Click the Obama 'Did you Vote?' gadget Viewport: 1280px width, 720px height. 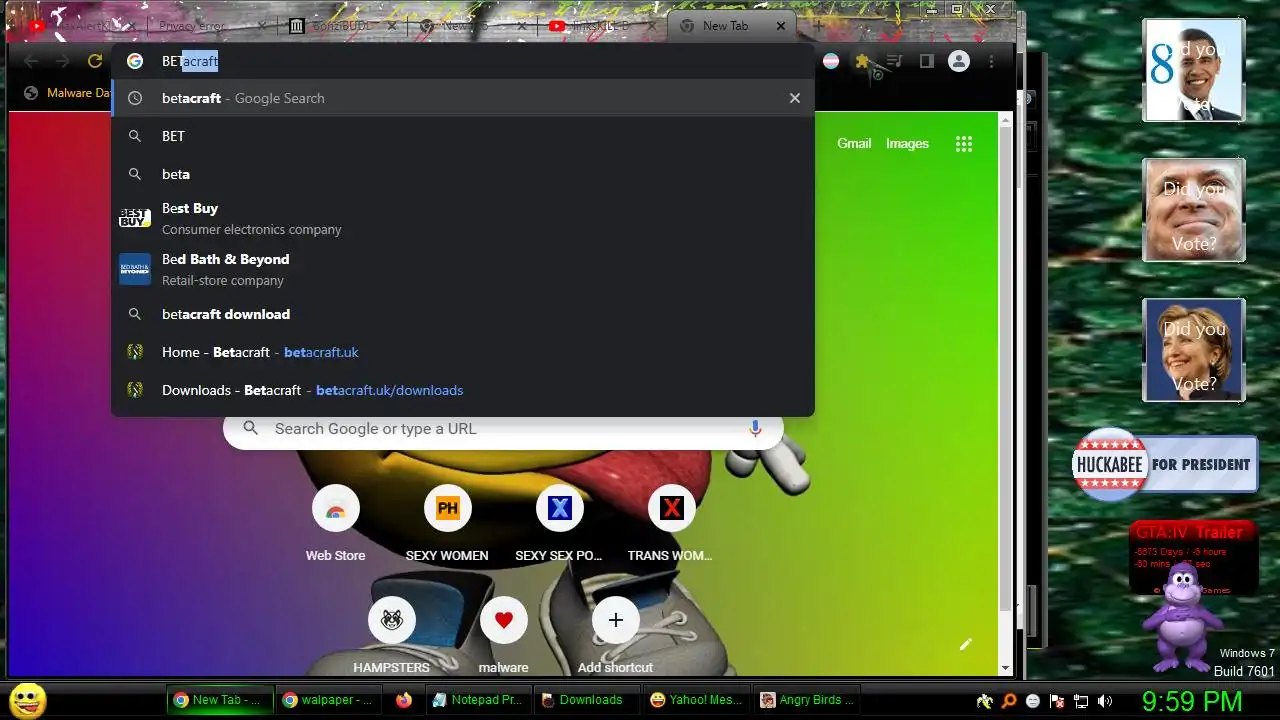tap(1194, 70)
